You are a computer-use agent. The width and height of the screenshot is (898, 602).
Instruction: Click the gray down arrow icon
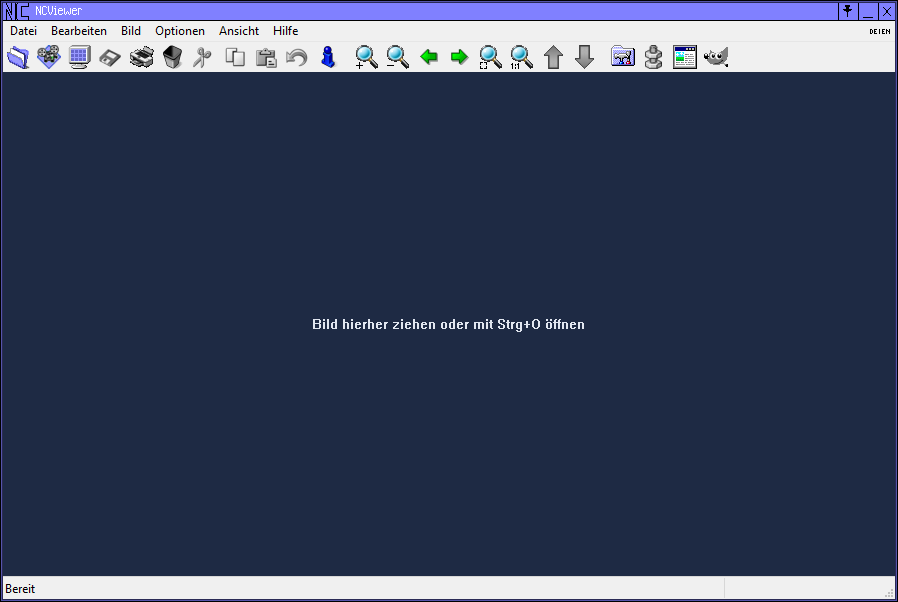pyautogui.click(x=584, y=57)
